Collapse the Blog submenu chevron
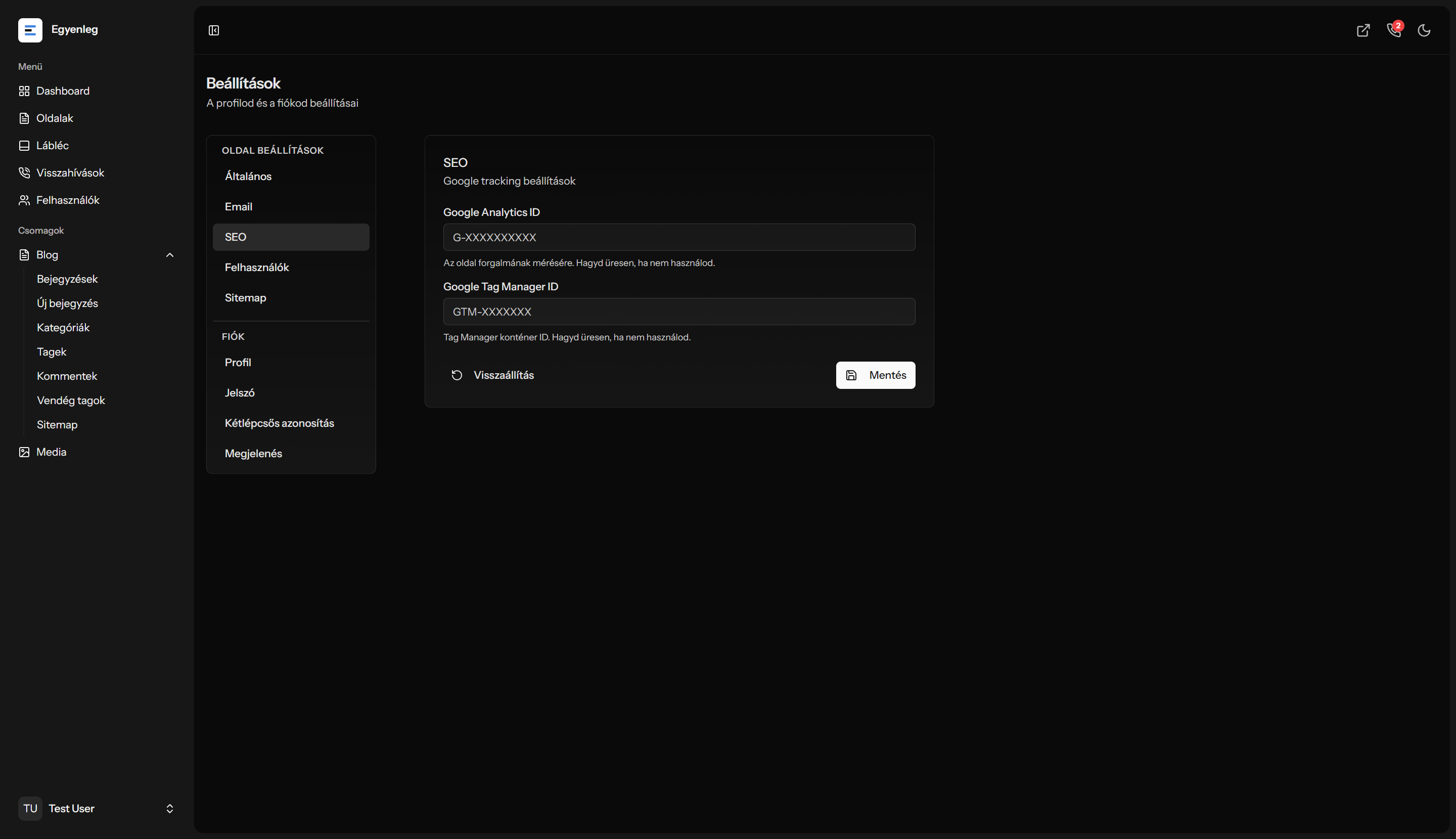The height and width of the screenshot is (839, 1456). 170,255
